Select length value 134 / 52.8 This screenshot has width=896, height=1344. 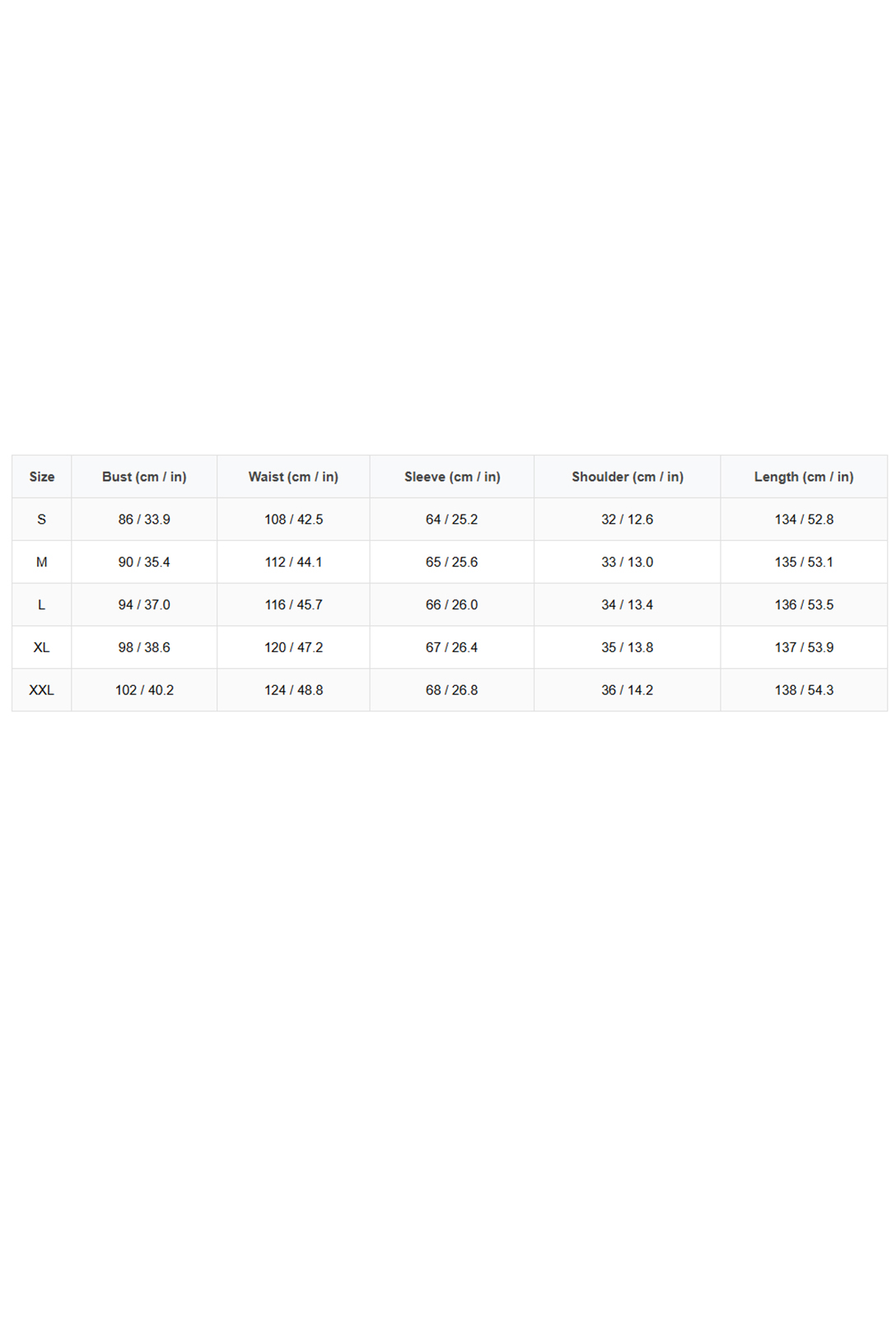804,520
